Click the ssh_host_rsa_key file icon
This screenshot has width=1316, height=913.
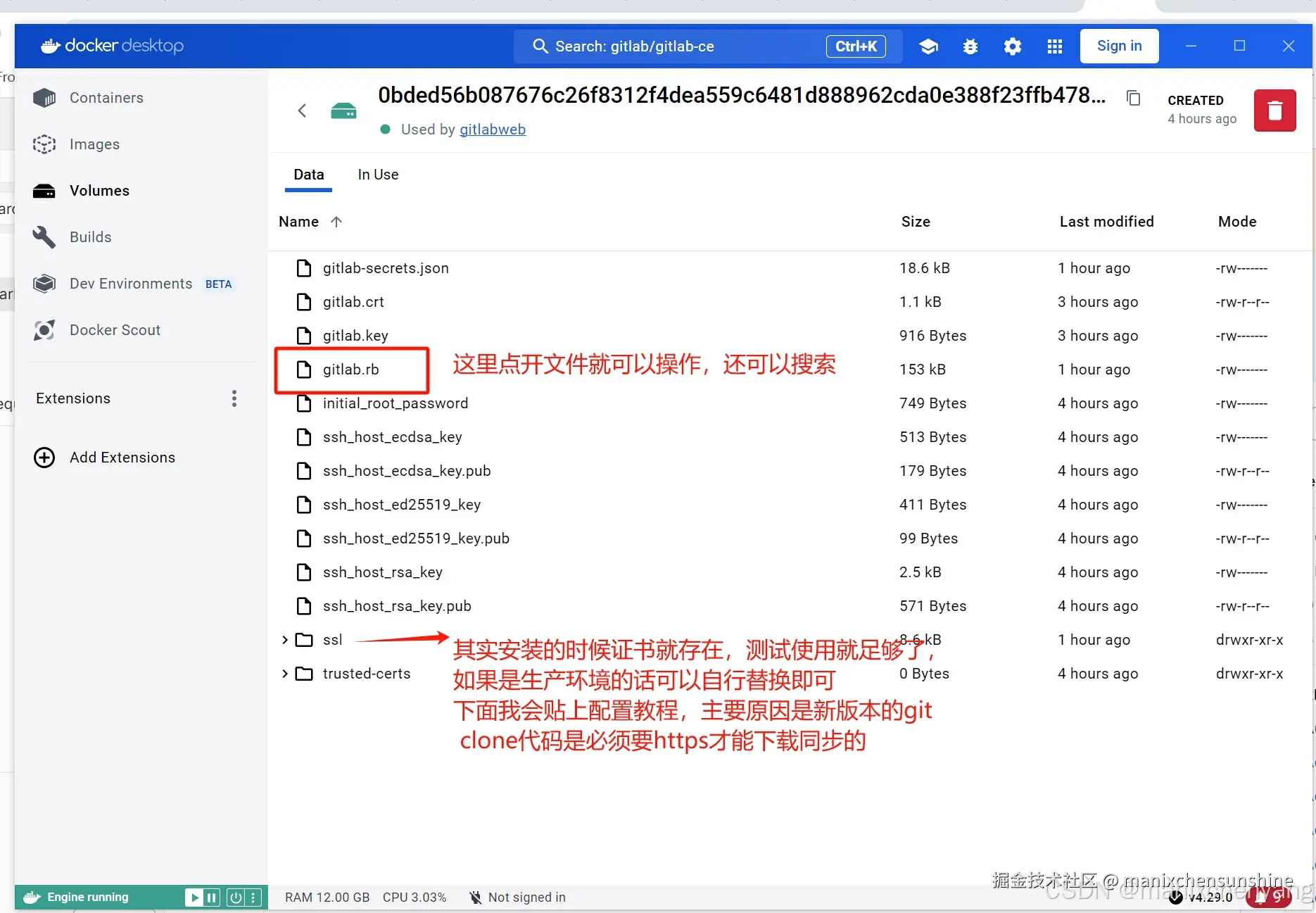click(304, 572)
